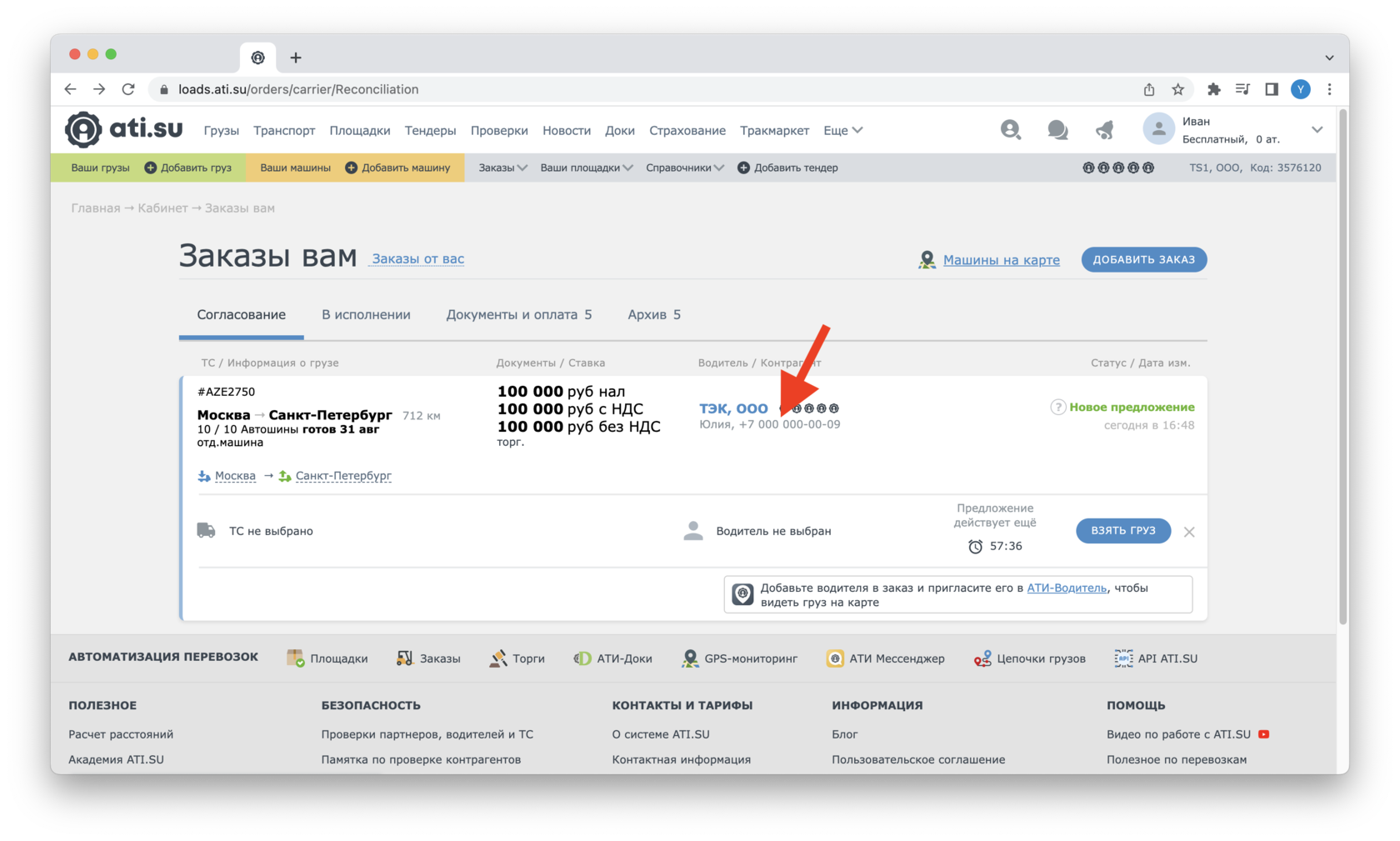The width and height of the screenshot is (1400, 841).
Task: Expand the Ваши площадки dropdown
Action: [x=587, y=168]
